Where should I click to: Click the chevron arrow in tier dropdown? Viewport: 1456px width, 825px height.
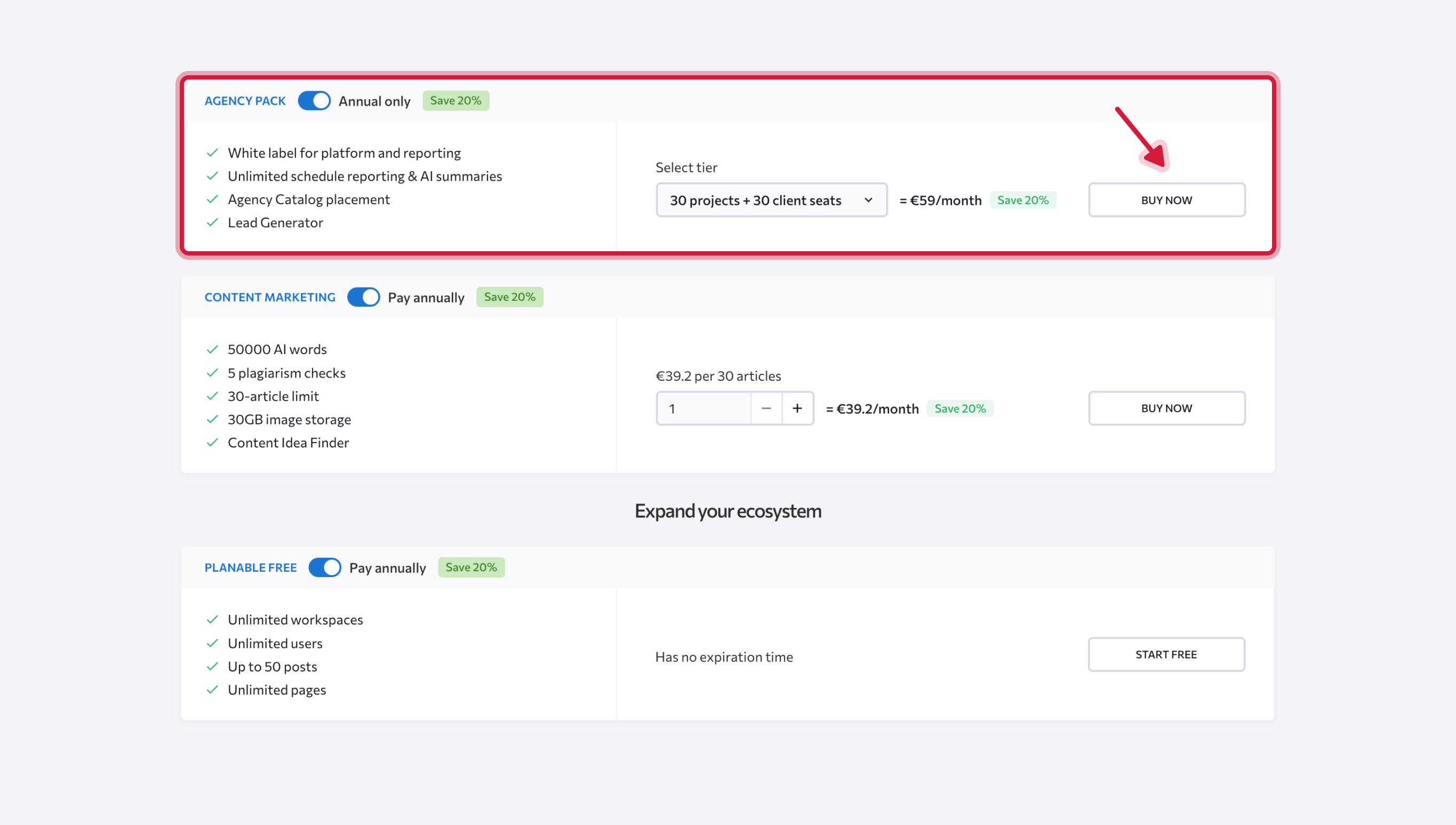point(868,200)
